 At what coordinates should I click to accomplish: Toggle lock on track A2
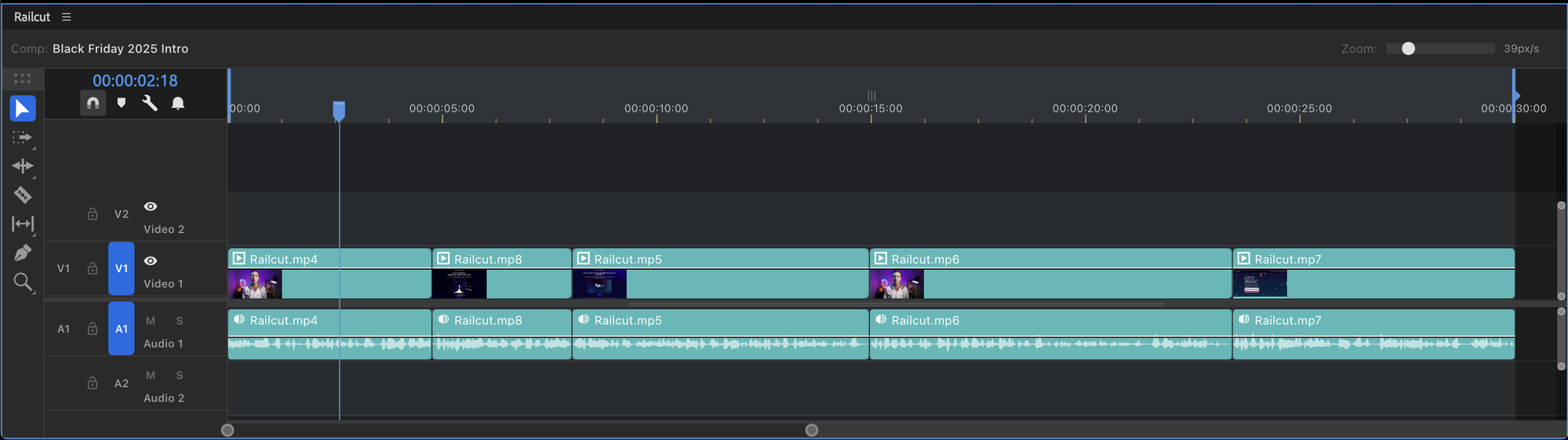pos(93,383)
